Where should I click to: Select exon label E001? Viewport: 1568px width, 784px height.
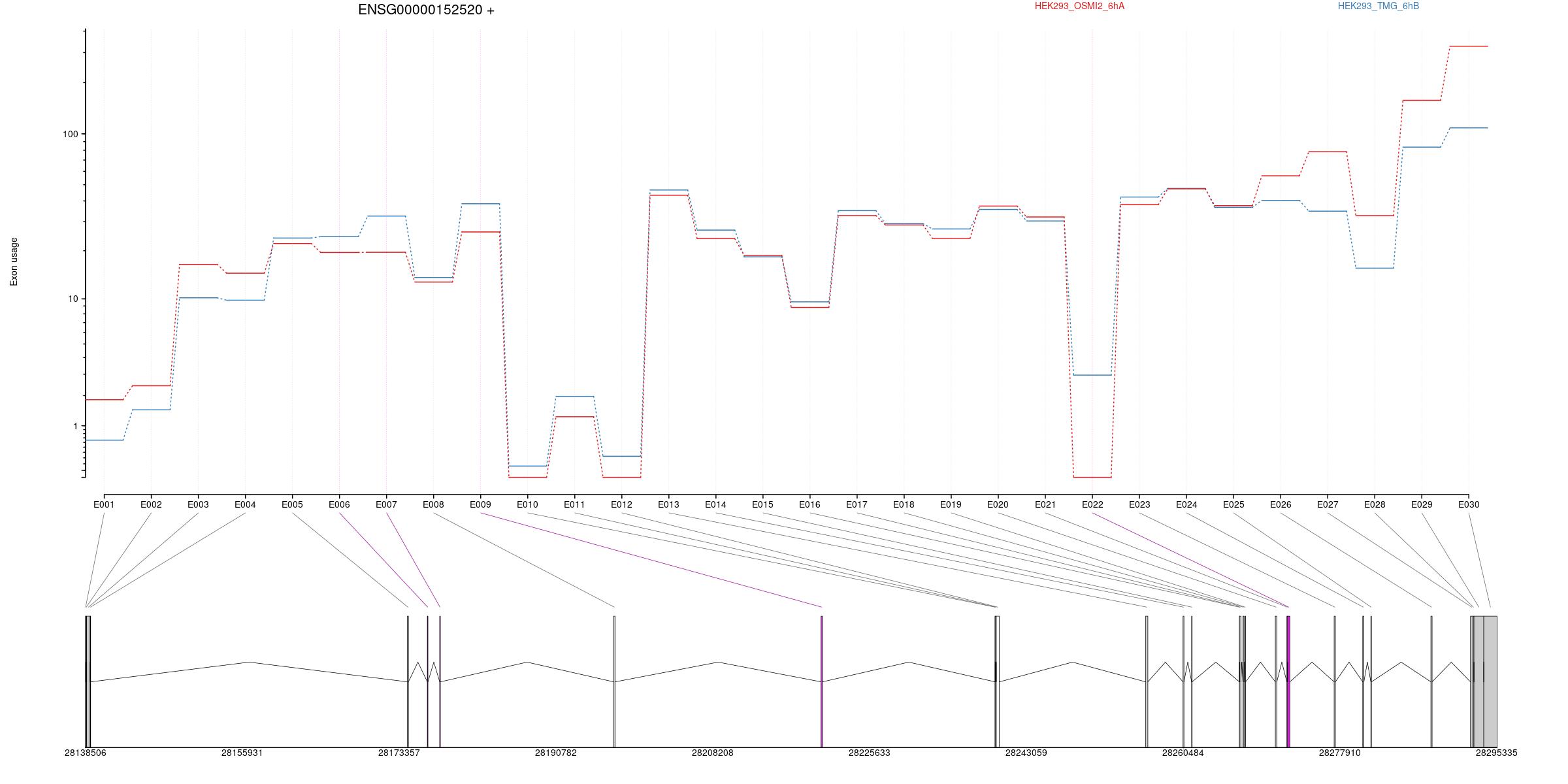pyautogui.click(x=104, y=504)
